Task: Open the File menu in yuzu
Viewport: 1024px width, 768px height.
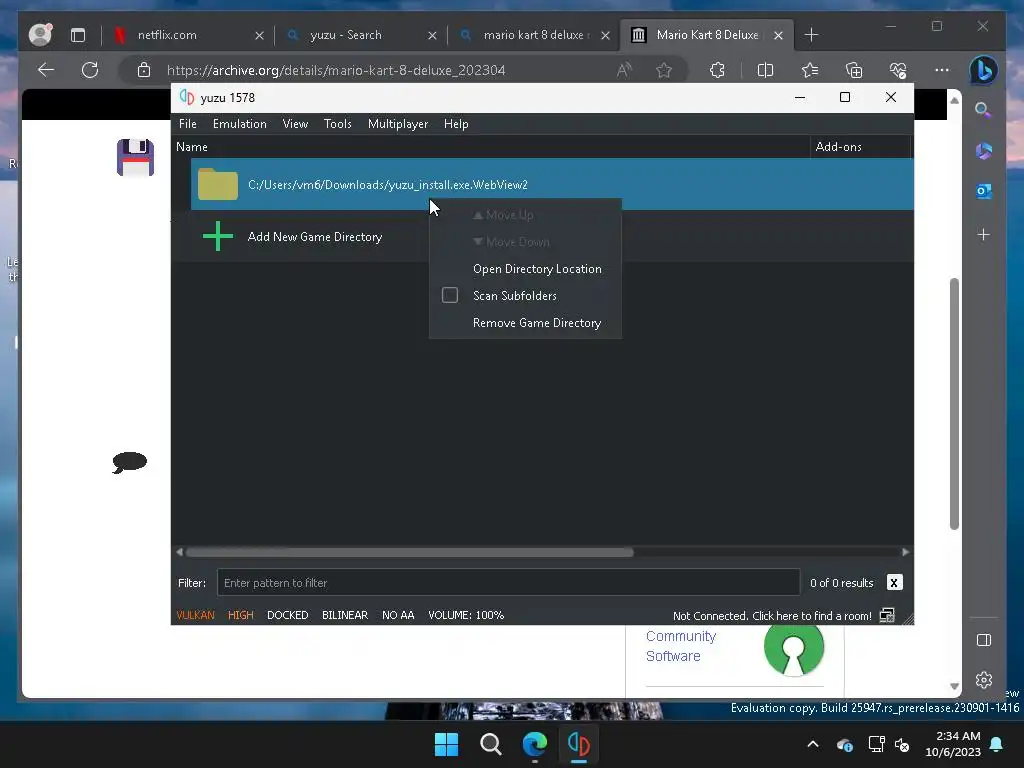Action: click(x=187, y=124)
